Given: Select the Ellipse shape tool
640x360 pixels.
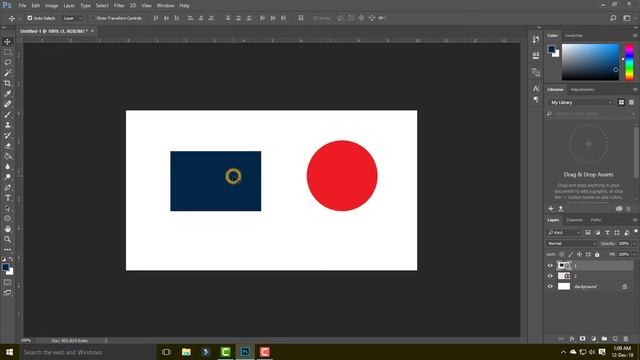Looking at the screenshot, I should click(7, 219).
